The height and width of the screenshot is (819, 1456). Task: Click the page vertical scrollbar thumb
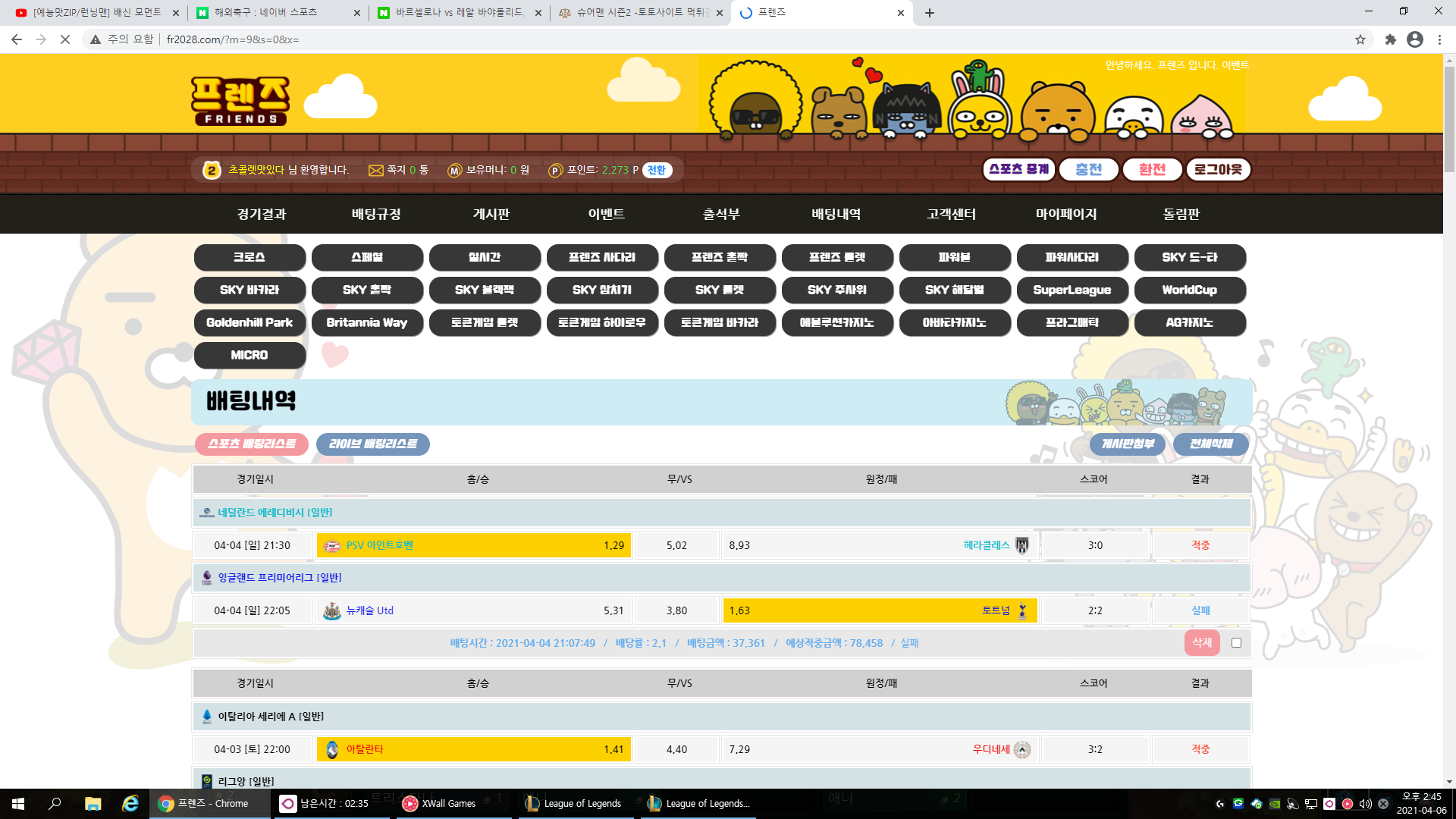1449,118
